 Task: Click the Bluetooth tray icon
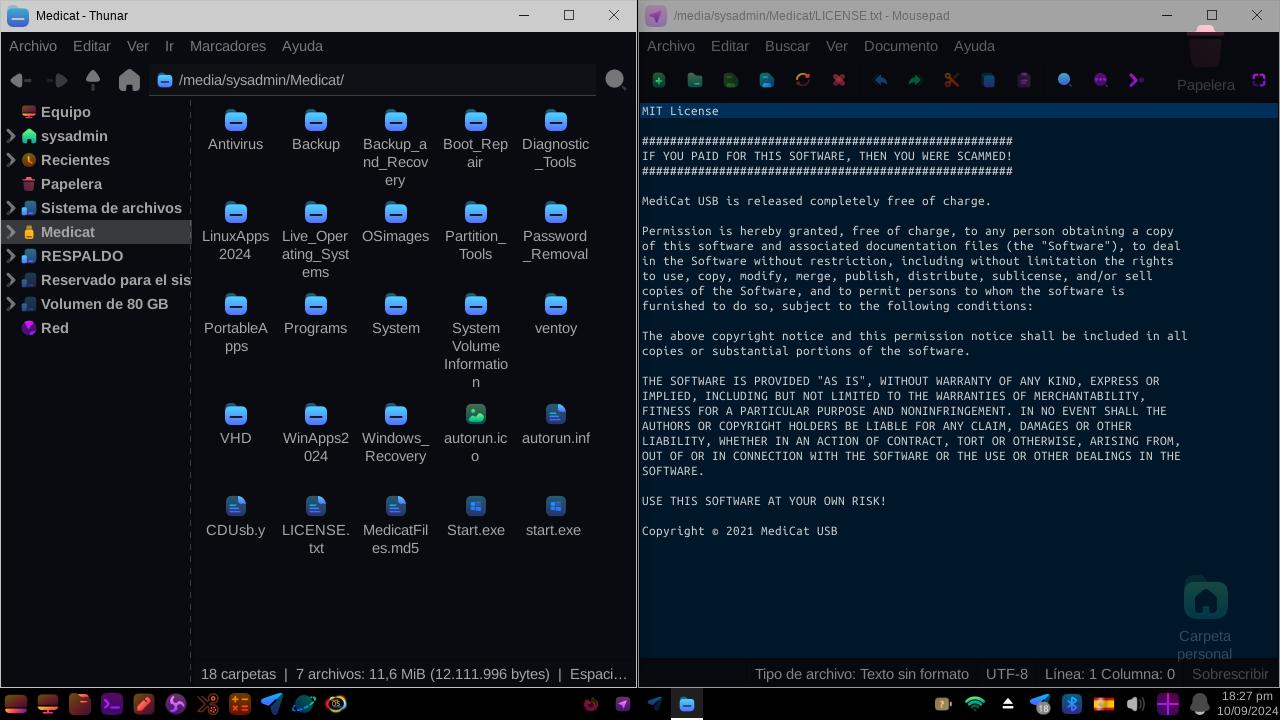pyautogui.click(x=1072, y=704)
